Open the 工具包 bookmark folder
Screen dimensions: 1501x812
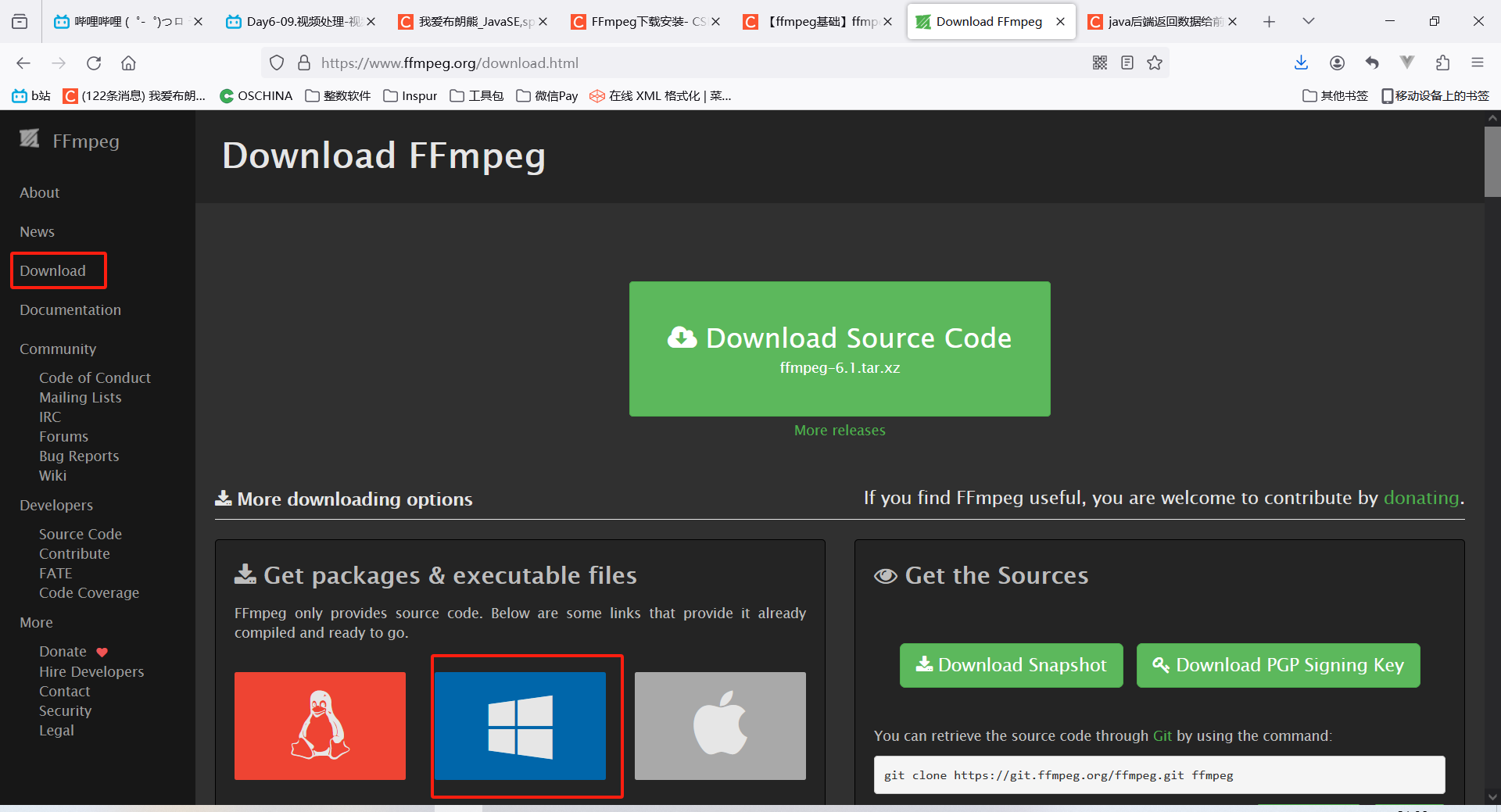click(x=477, y=96)
